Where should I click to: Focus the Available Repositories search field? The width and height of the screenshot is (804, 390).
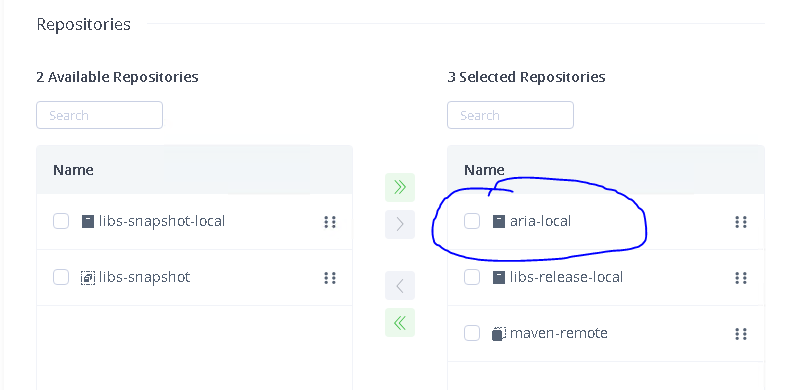click(x=99, y=115)
